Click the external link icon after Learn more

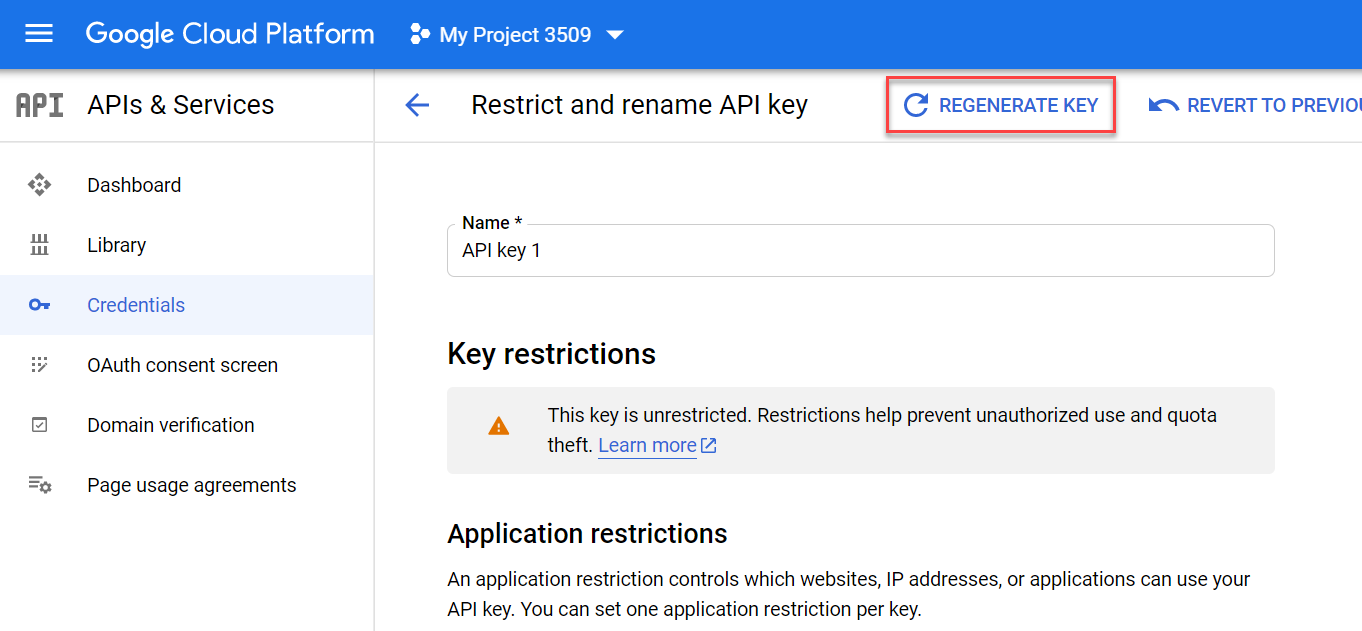(x=708, y=444)
